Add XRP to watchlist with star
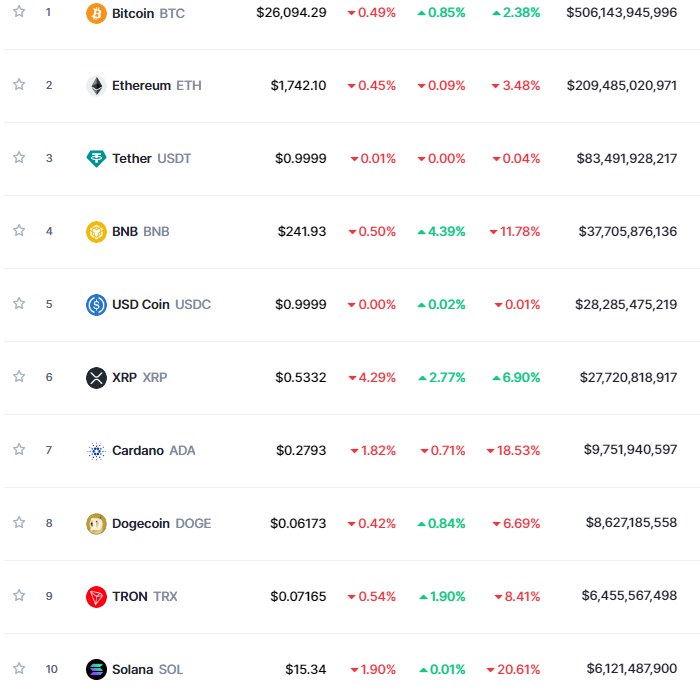 pyautogui.click(x=19, y=377)
